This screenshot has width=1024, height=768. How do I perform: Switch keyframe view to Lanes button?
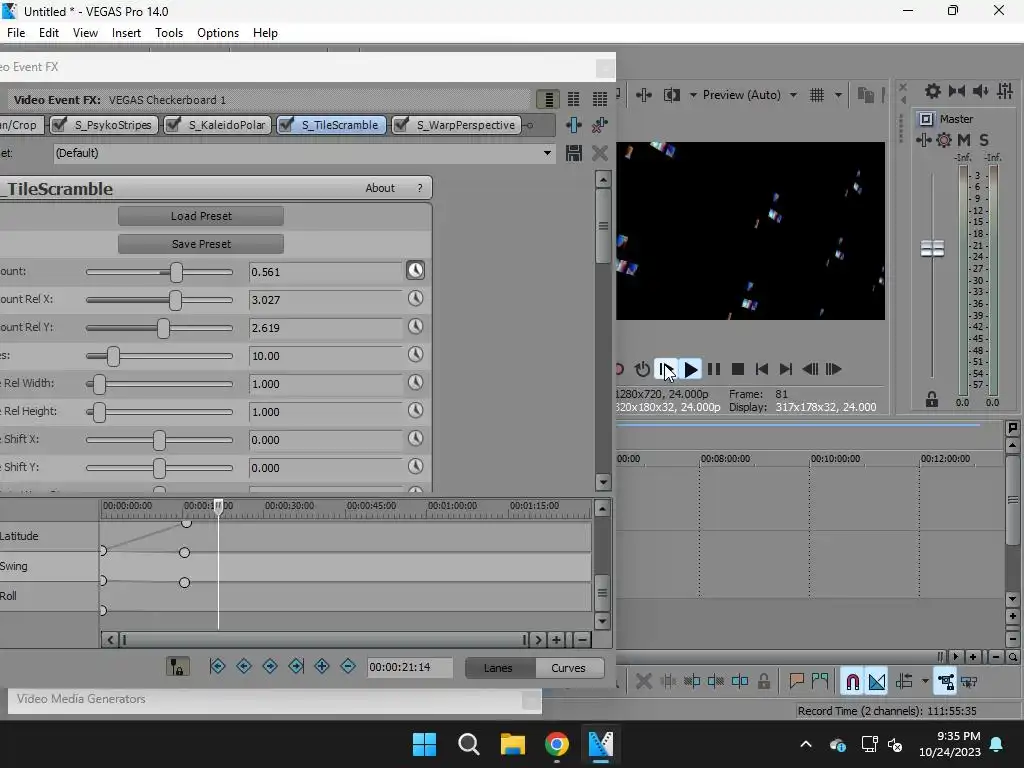coord(498,667)
